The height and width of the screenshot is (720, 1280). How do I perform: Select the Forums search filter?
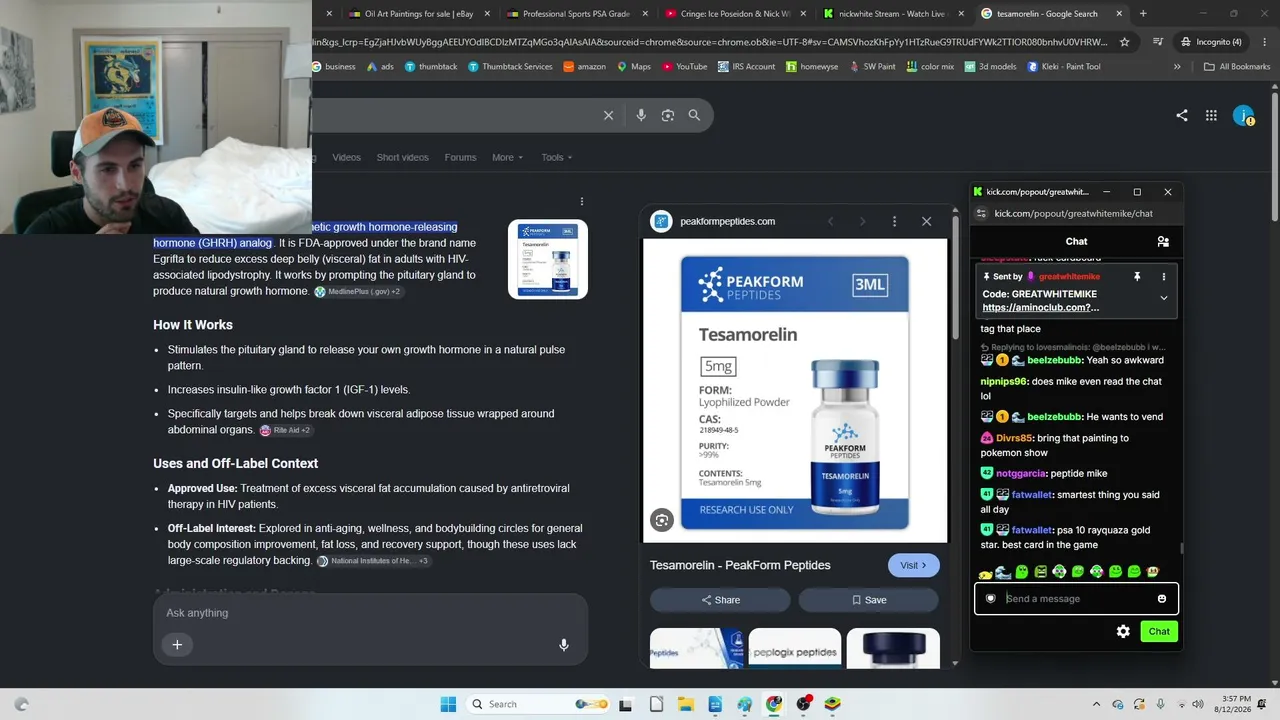[x=460, y=157]
